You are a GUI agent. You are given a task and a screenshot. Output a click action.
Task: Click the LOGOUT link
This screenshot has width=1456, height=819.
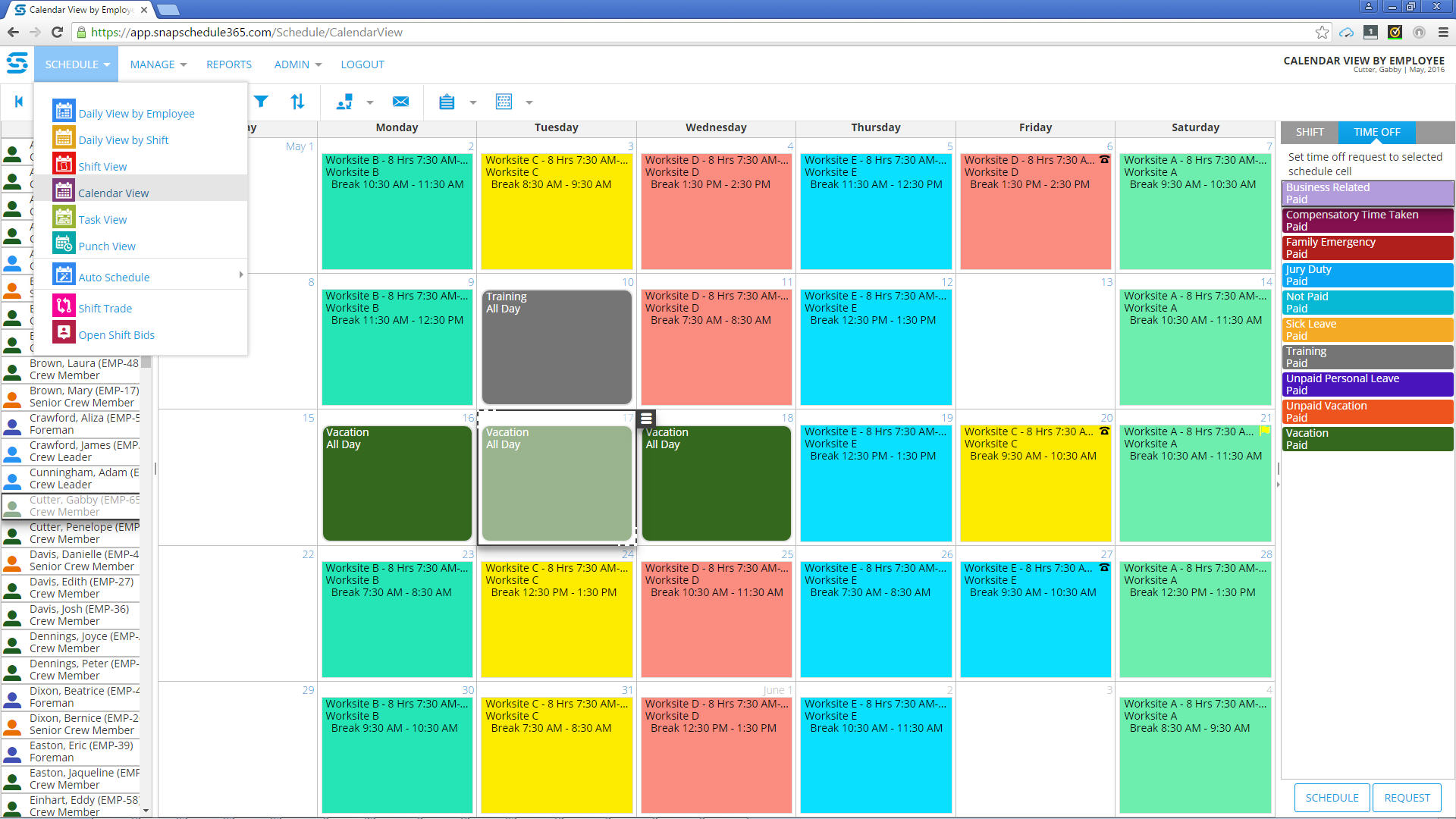362,64
